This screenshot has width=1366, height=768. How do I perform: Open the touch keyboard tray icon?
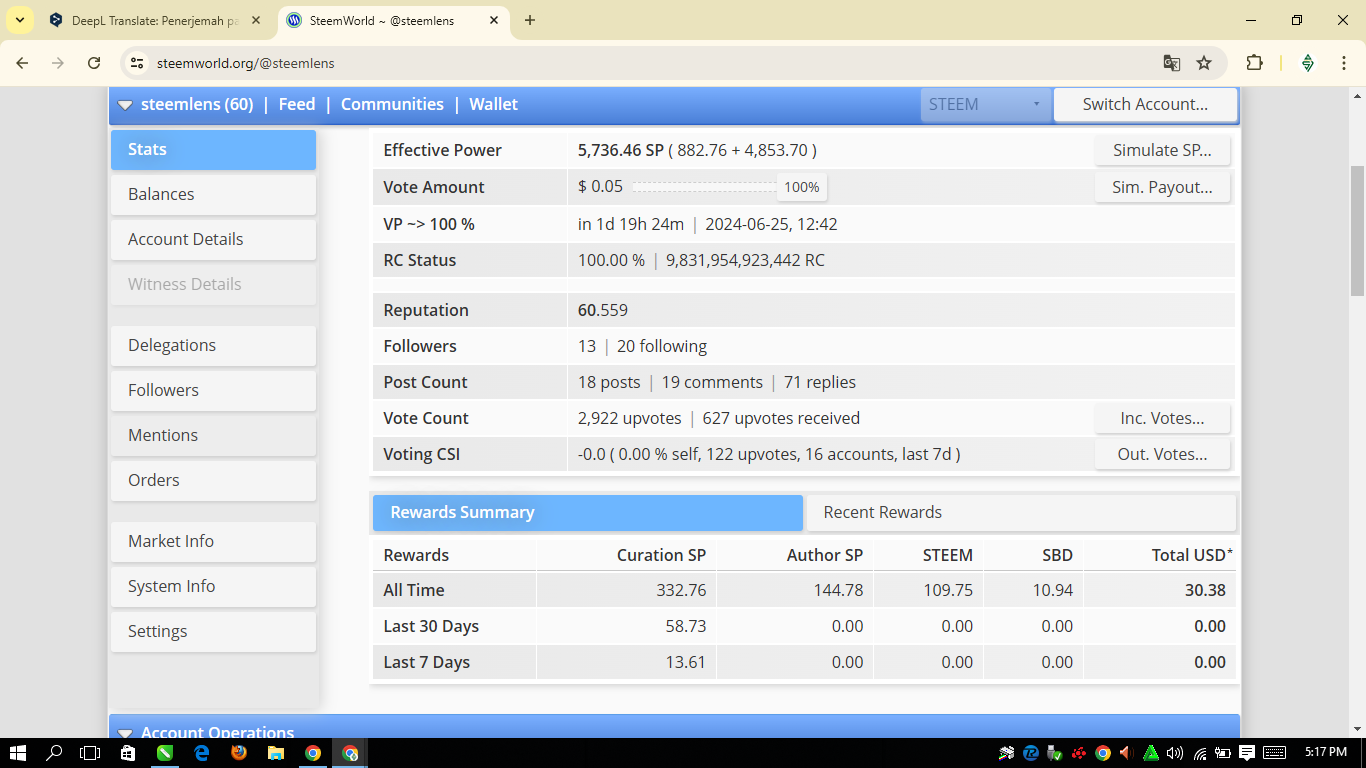pos(1274,753)
